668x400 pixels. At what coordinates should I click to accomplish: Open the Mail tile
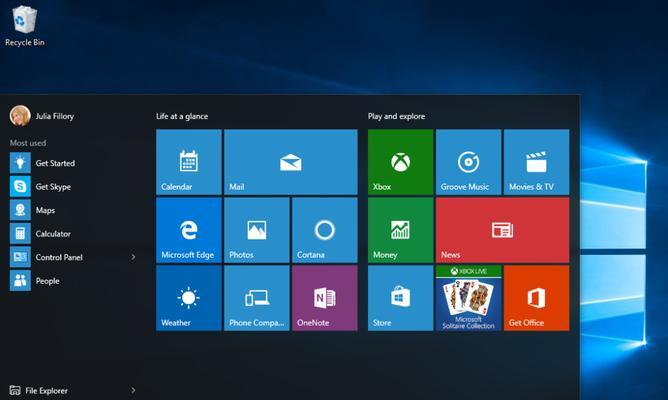291,162
